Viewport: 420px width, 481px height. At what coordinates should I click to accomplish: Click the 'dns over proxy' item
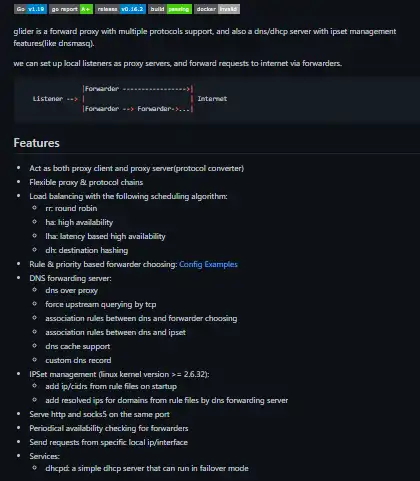(x=71, y=291)
